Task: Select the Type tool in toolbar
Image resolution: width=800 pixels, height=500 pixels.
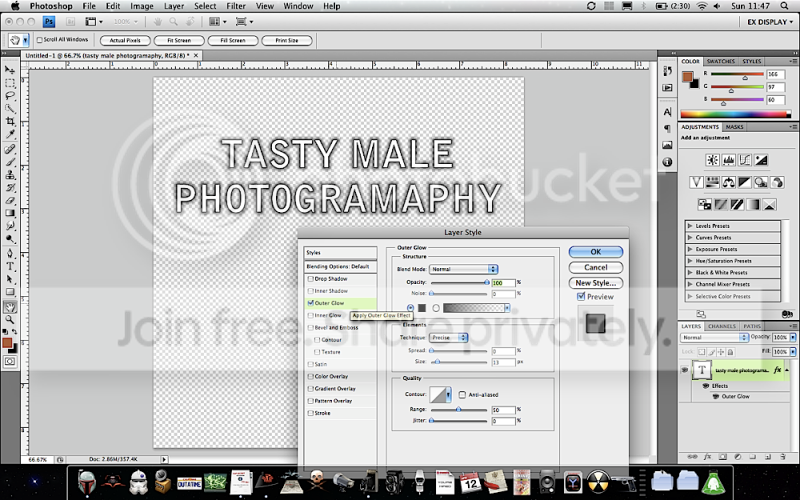Action: (10, 265)
